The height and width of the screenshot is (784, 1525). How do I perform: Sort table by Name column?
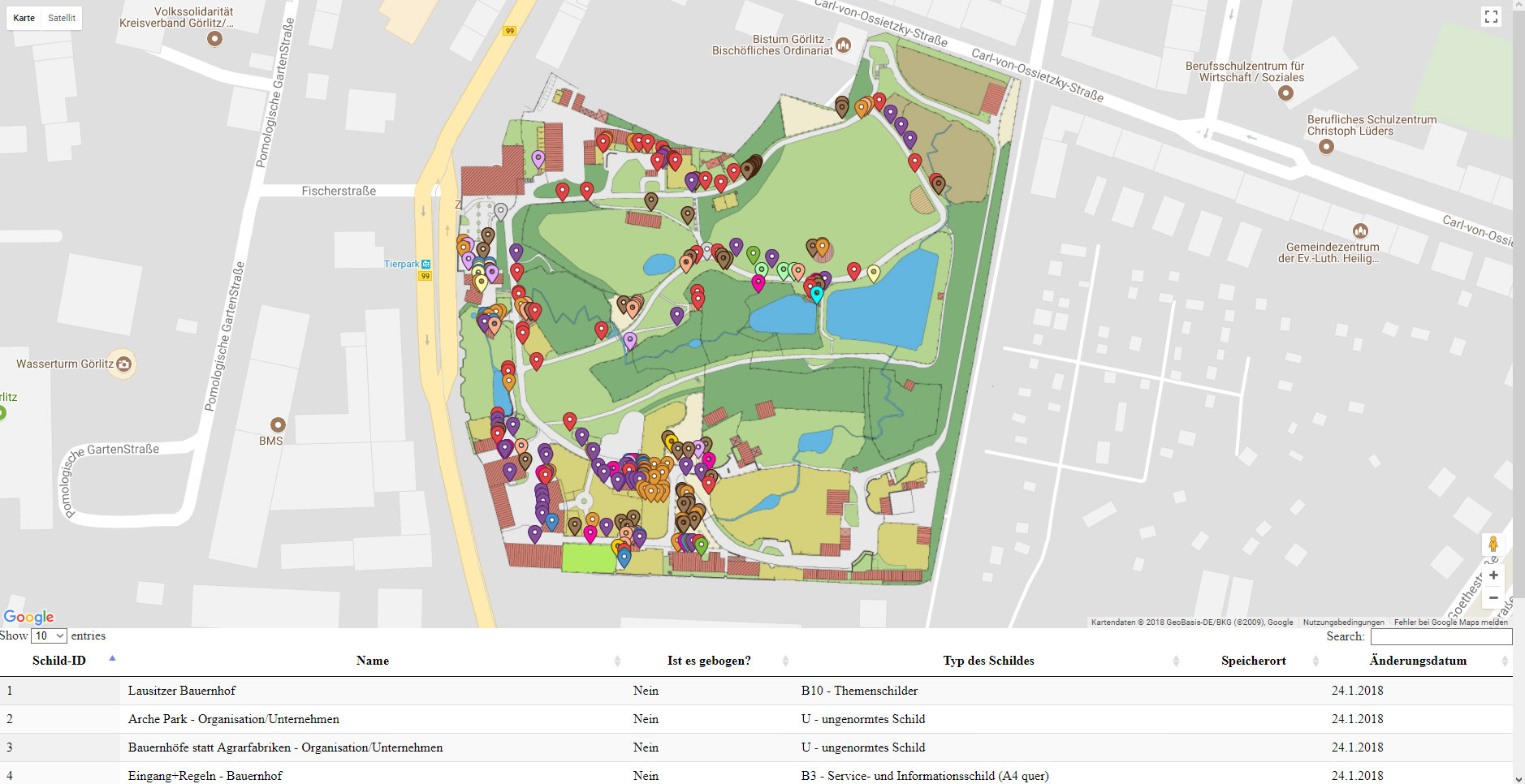click(x=373, y=661)
